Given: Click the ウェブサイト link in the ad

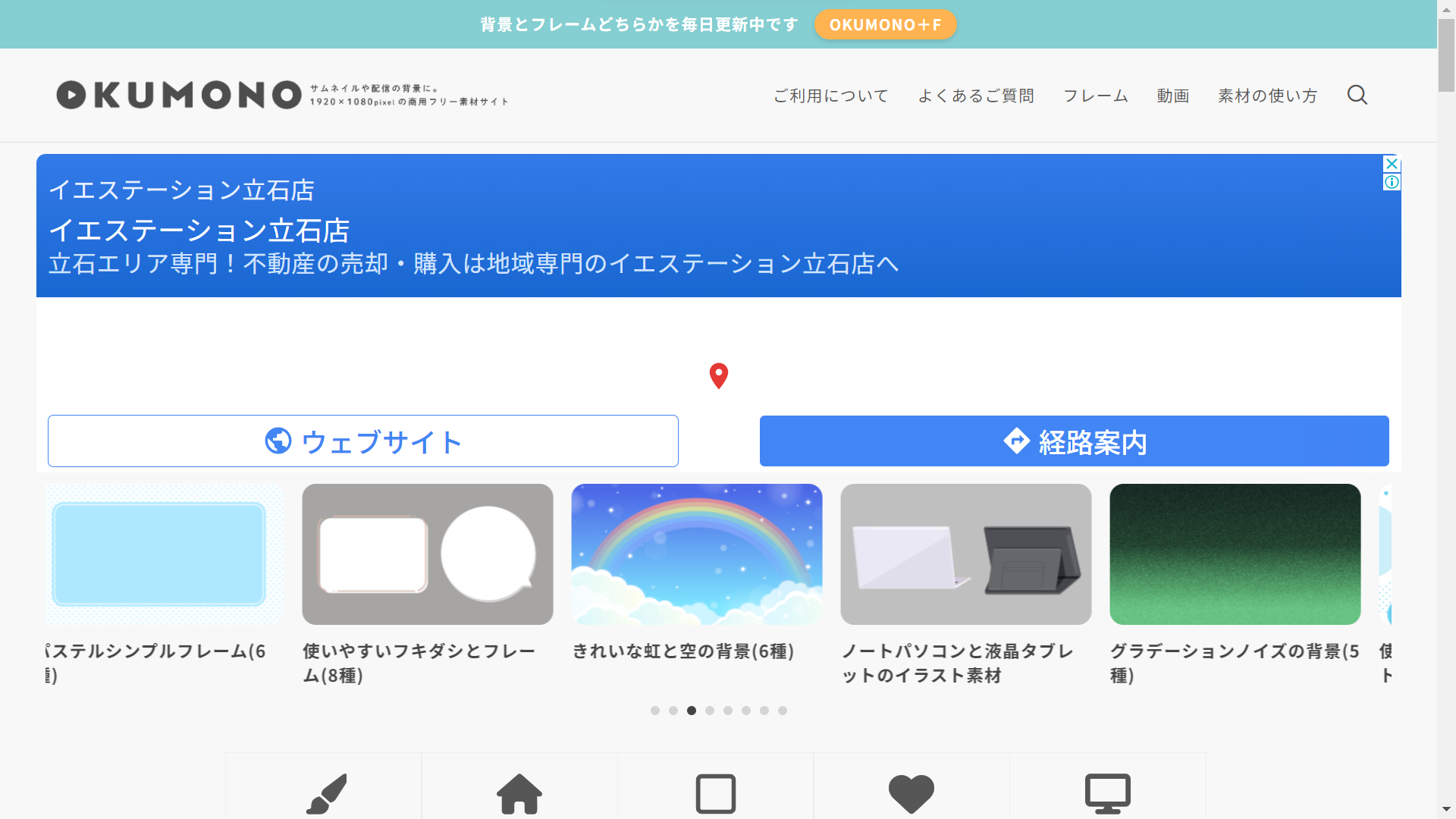Looking at the screenshot, I should 362,441.
